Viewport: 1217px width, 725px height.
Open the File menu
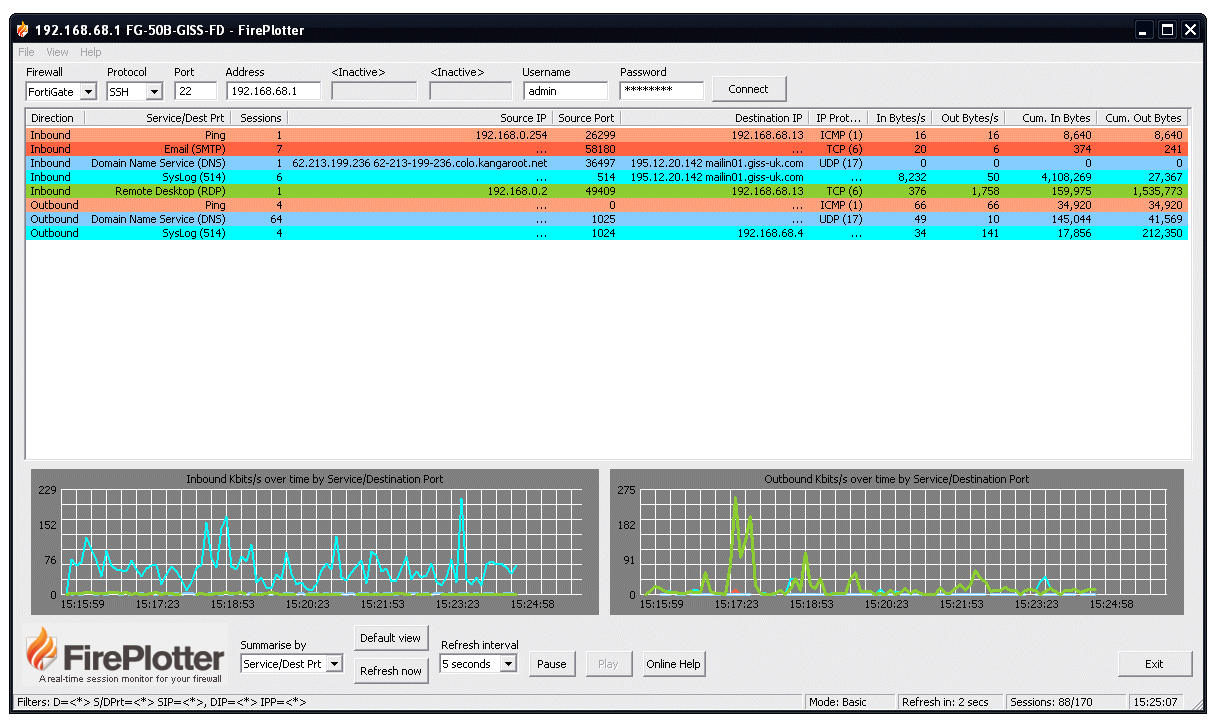pos(25,52)
